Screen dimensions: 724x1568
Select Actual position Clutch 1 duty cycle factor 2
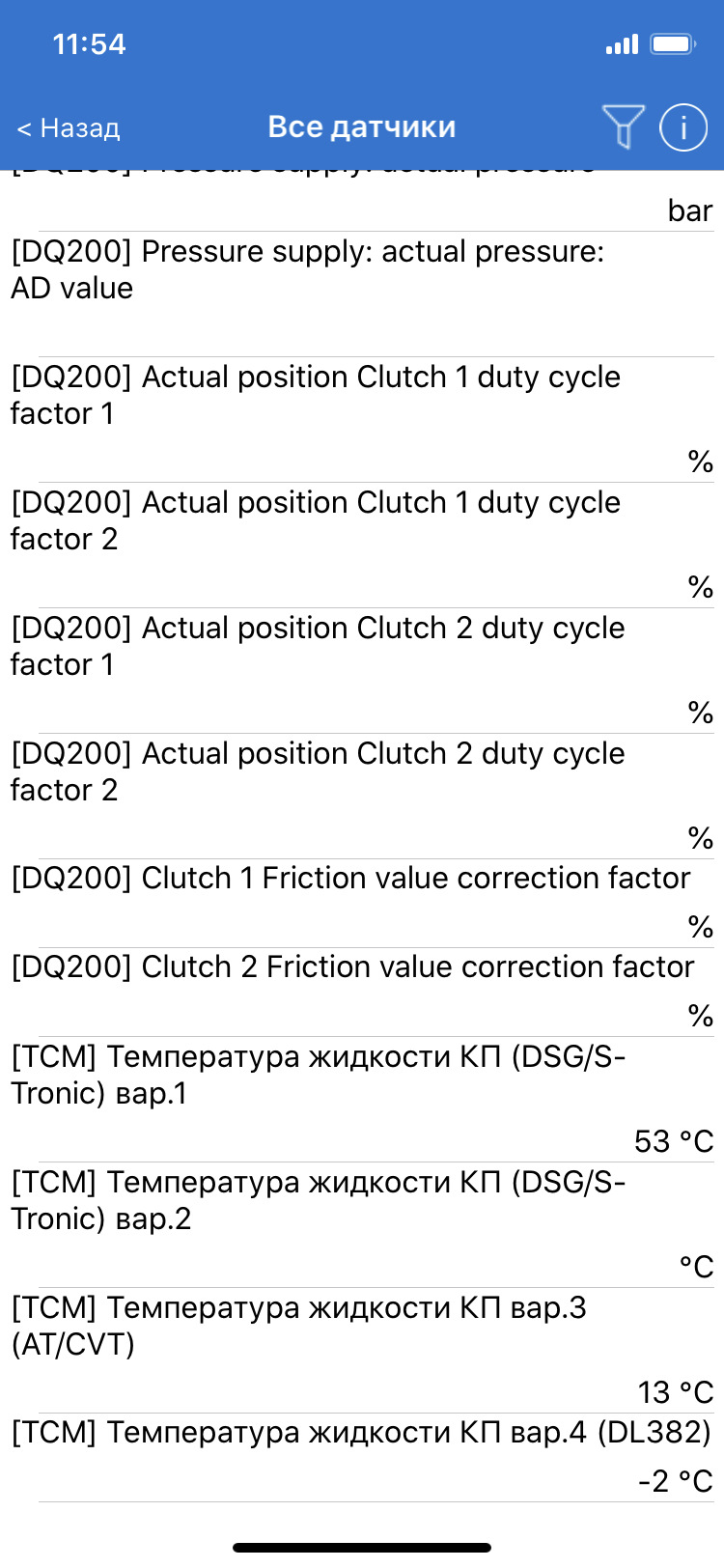pos(362,546)
